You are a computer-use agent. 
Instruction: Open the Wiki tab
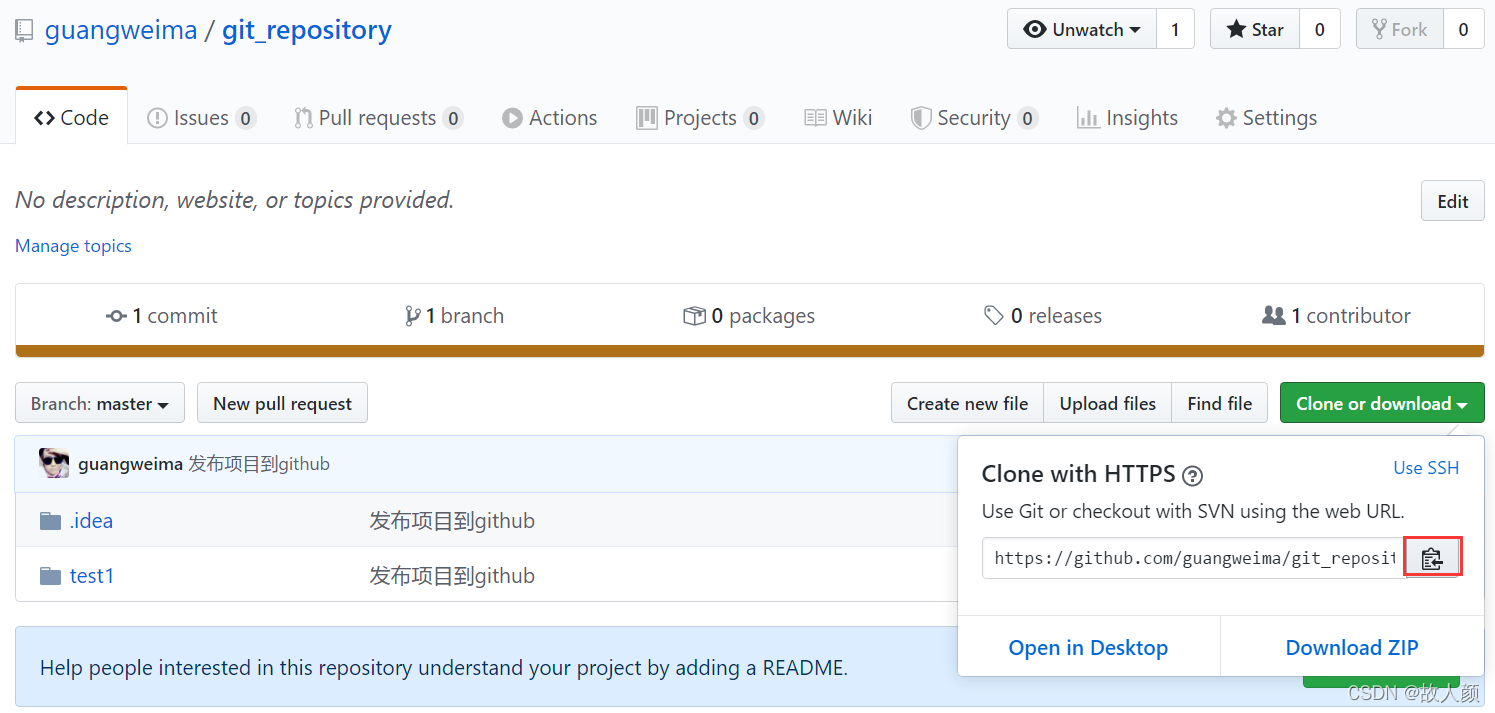tap(838, 118)
